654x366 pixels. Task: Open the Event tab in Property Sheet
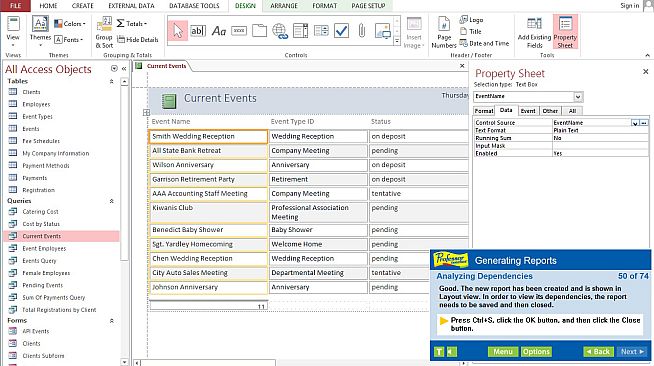click(528, 111)
